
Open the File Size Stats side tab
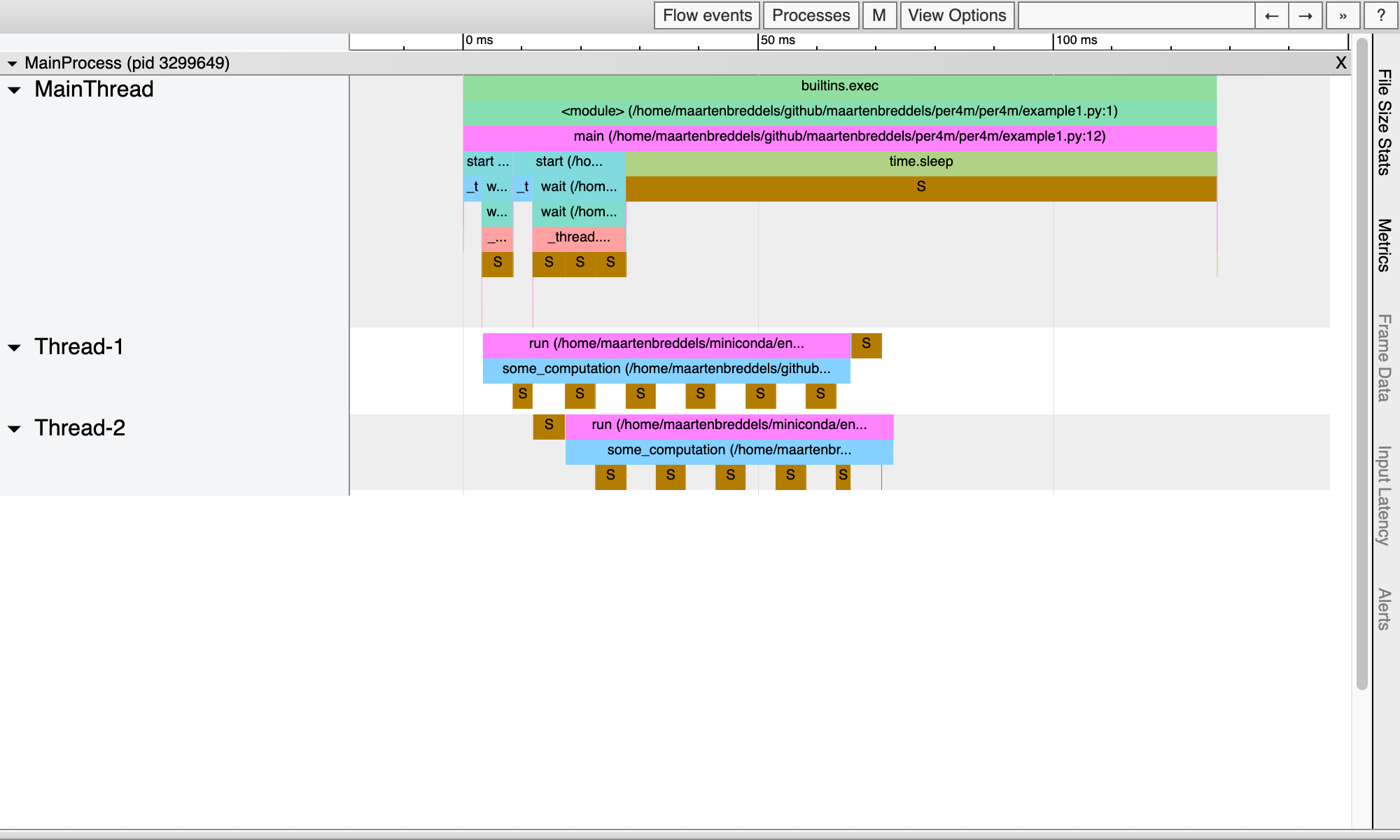pos(1384,122)
